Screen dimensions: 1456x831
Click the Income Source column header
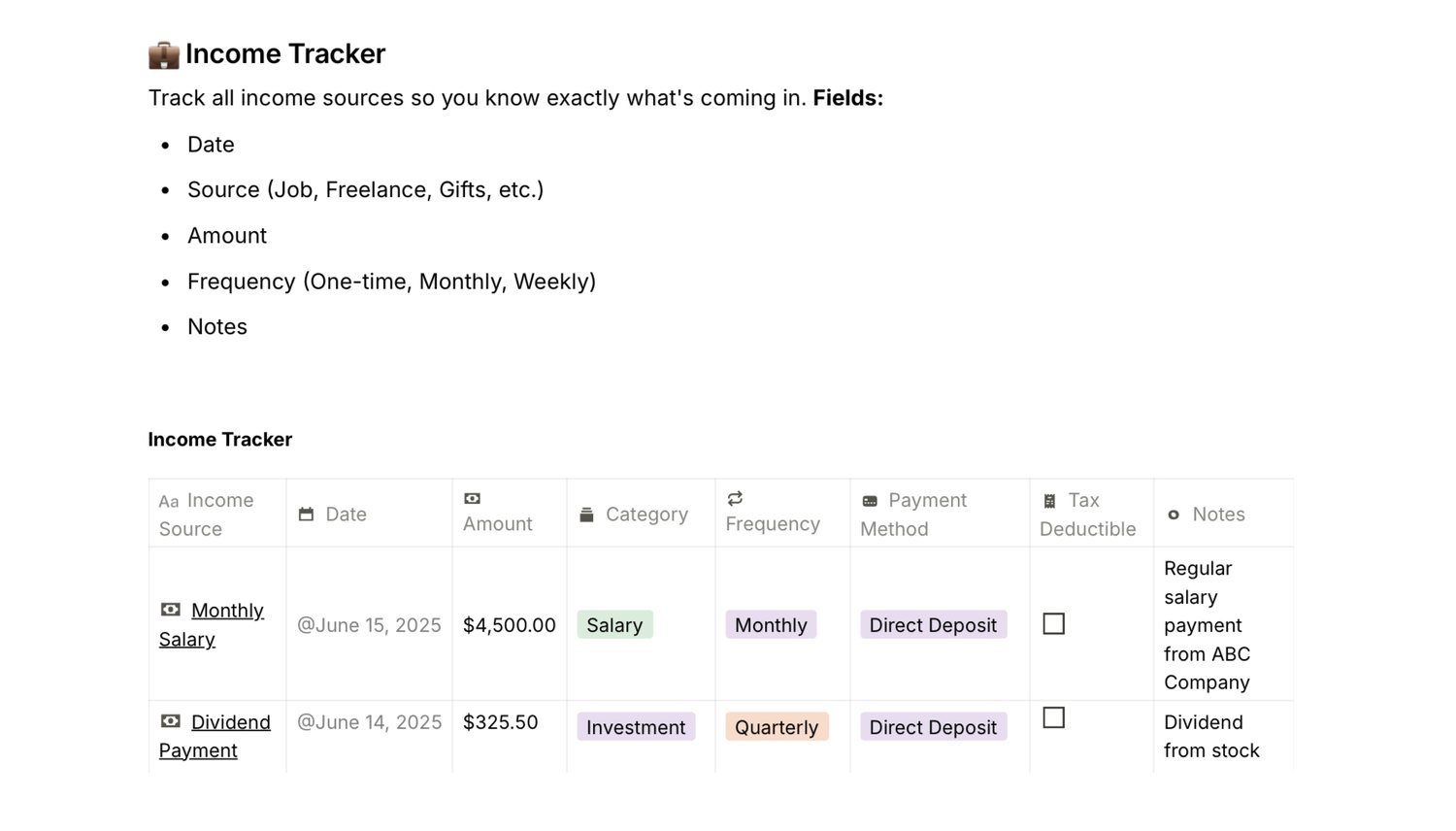point(206,515)
